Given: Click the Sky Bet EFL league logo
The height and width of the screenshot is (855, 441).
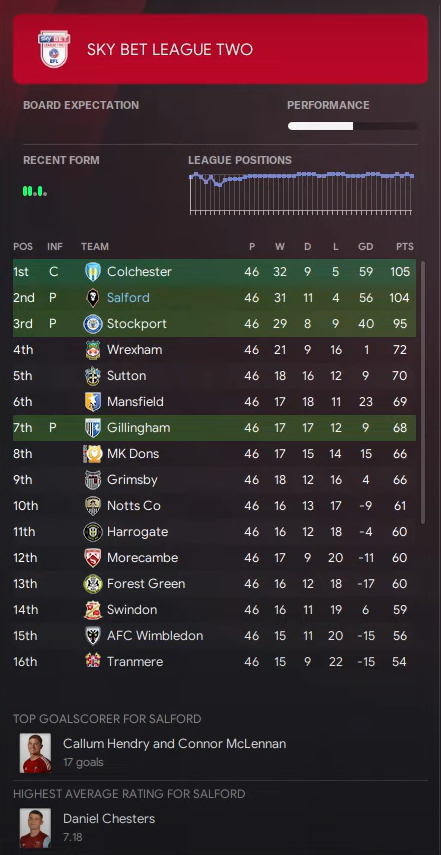Looking at the screenshot, I should point(54,49).
